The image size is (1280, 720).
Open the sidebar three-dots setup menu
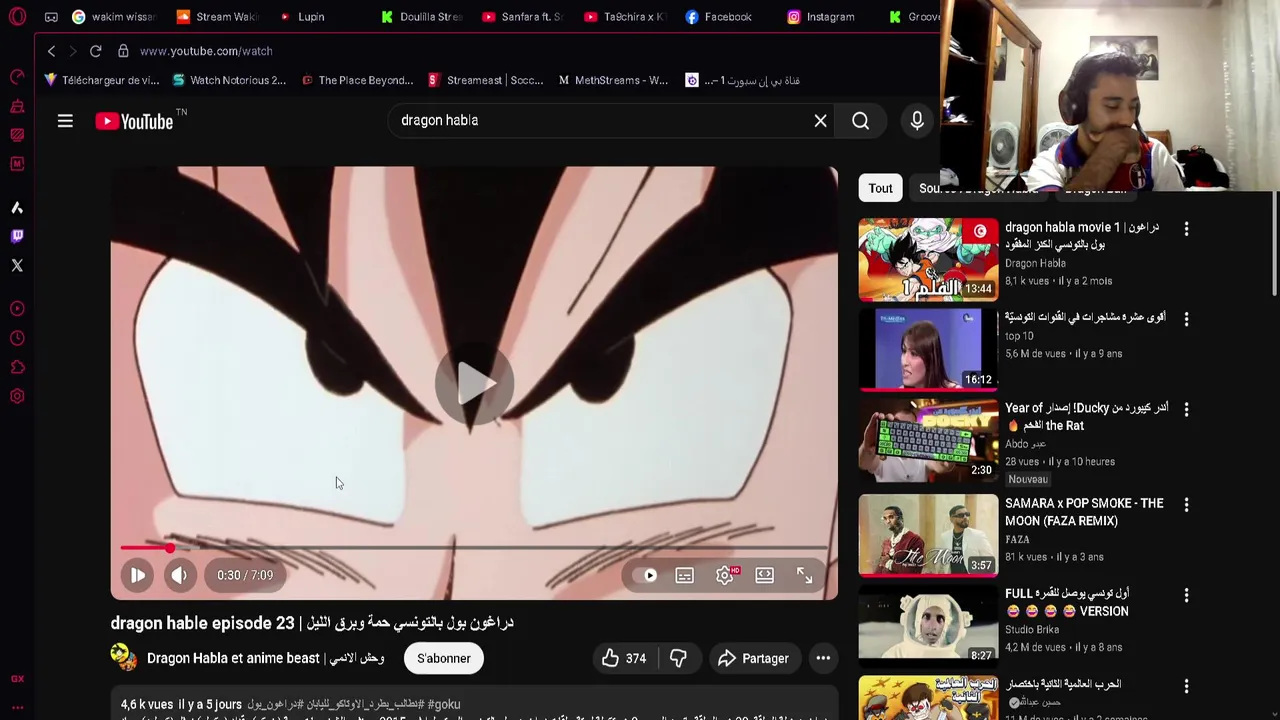pyautogui.click(x=17, y=708)
